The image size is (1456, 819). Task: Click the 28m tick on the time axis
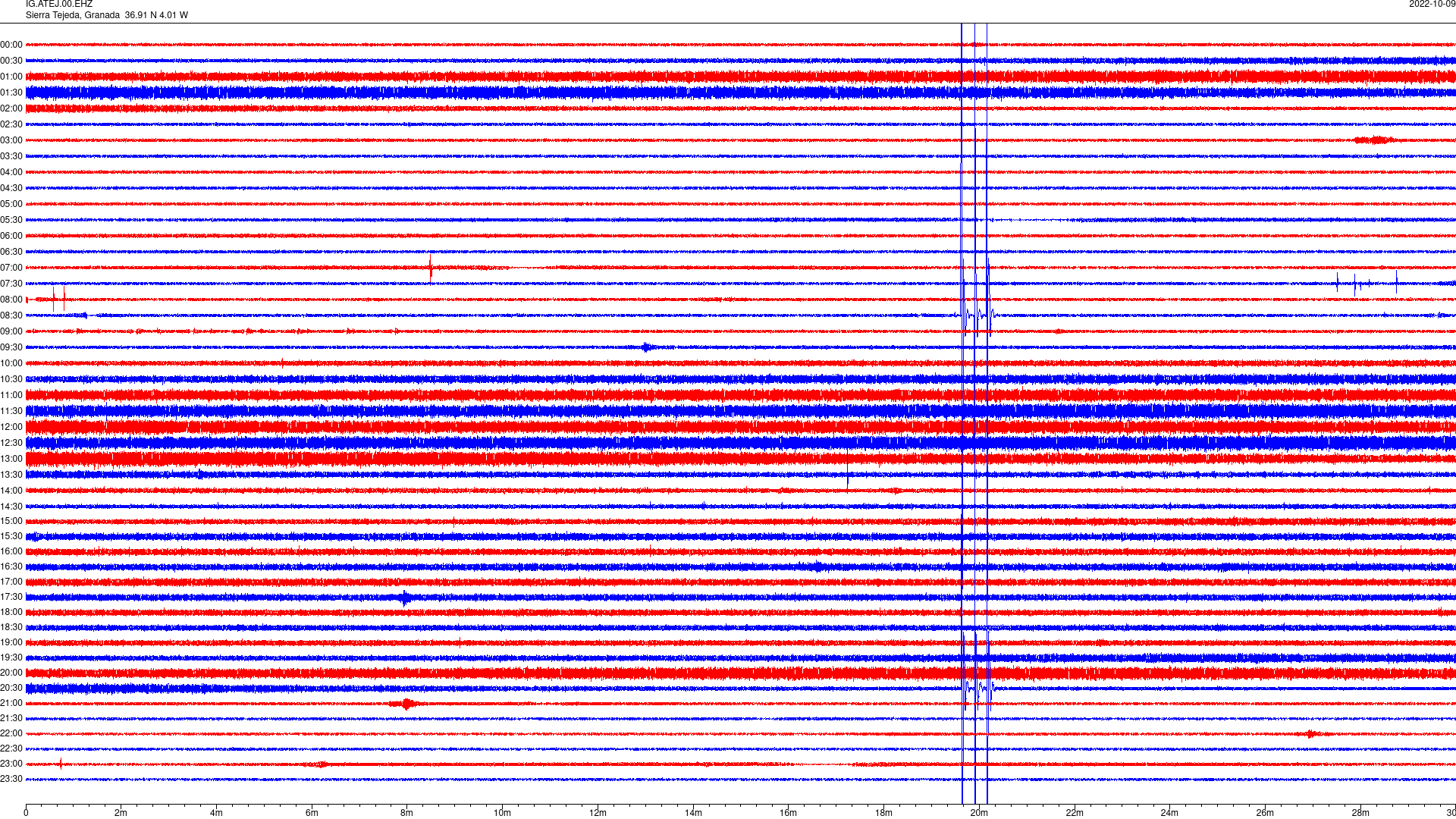tap(1360, 813)
